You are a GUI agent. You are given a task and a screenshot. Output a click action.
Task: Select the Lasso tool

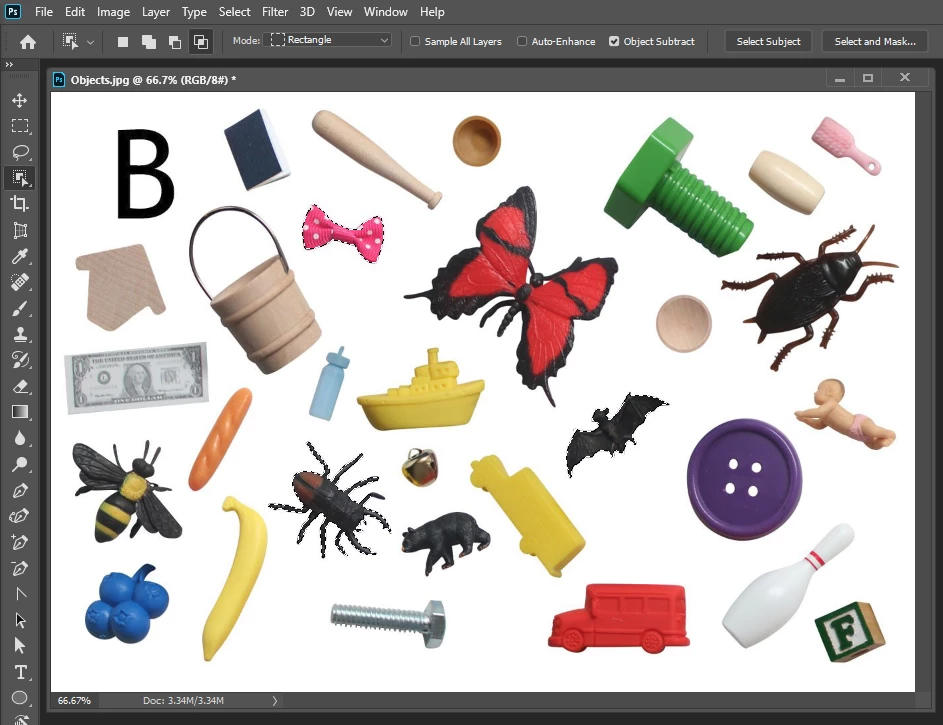click(x=20, y=151)
